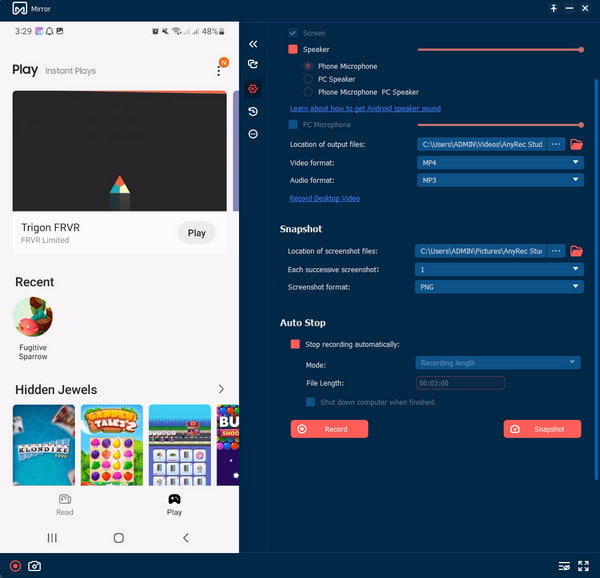
Task: Click the File Length time input field
Action: (x=460, y=383)
